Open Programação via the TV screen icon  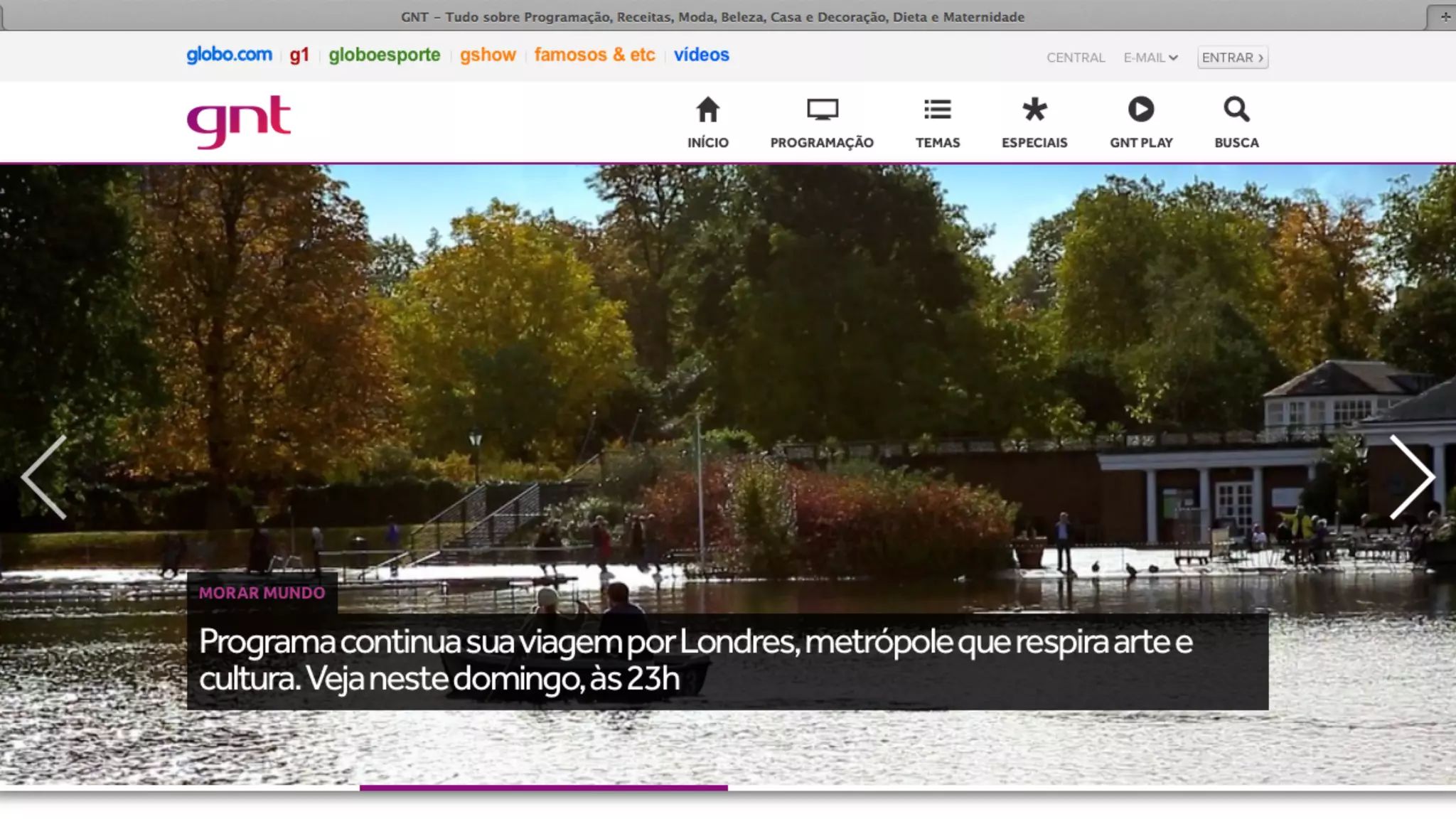tap(822, 110)
